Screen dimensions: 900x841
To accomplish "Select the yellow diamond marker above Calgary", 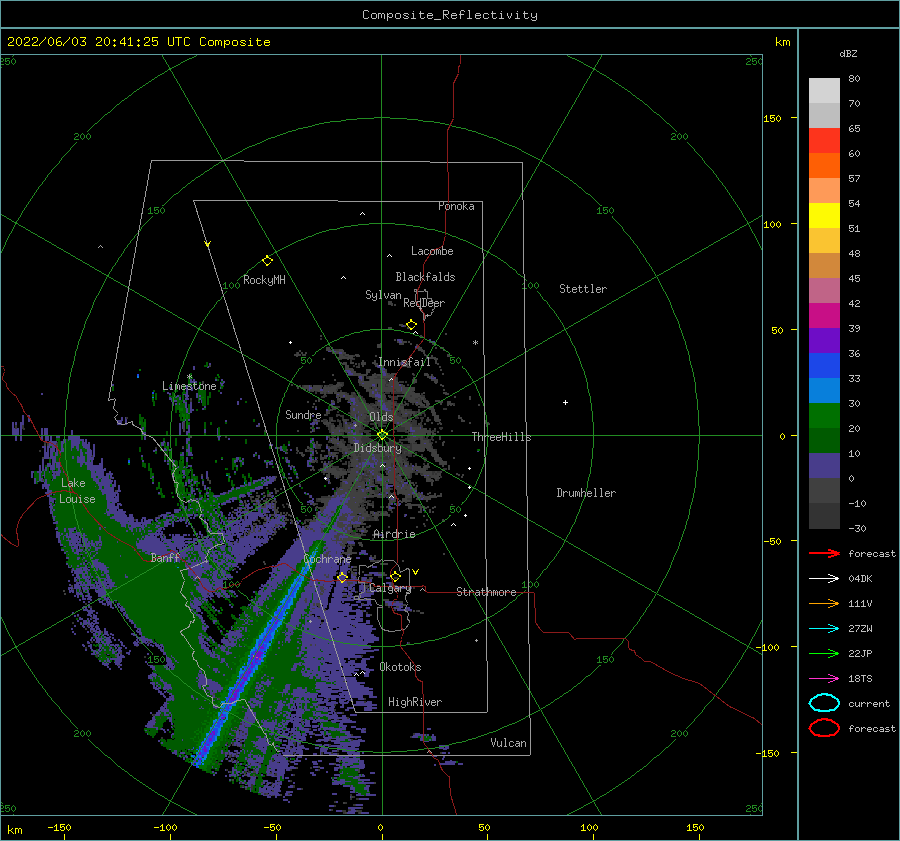I will click(x=395, y=576).
